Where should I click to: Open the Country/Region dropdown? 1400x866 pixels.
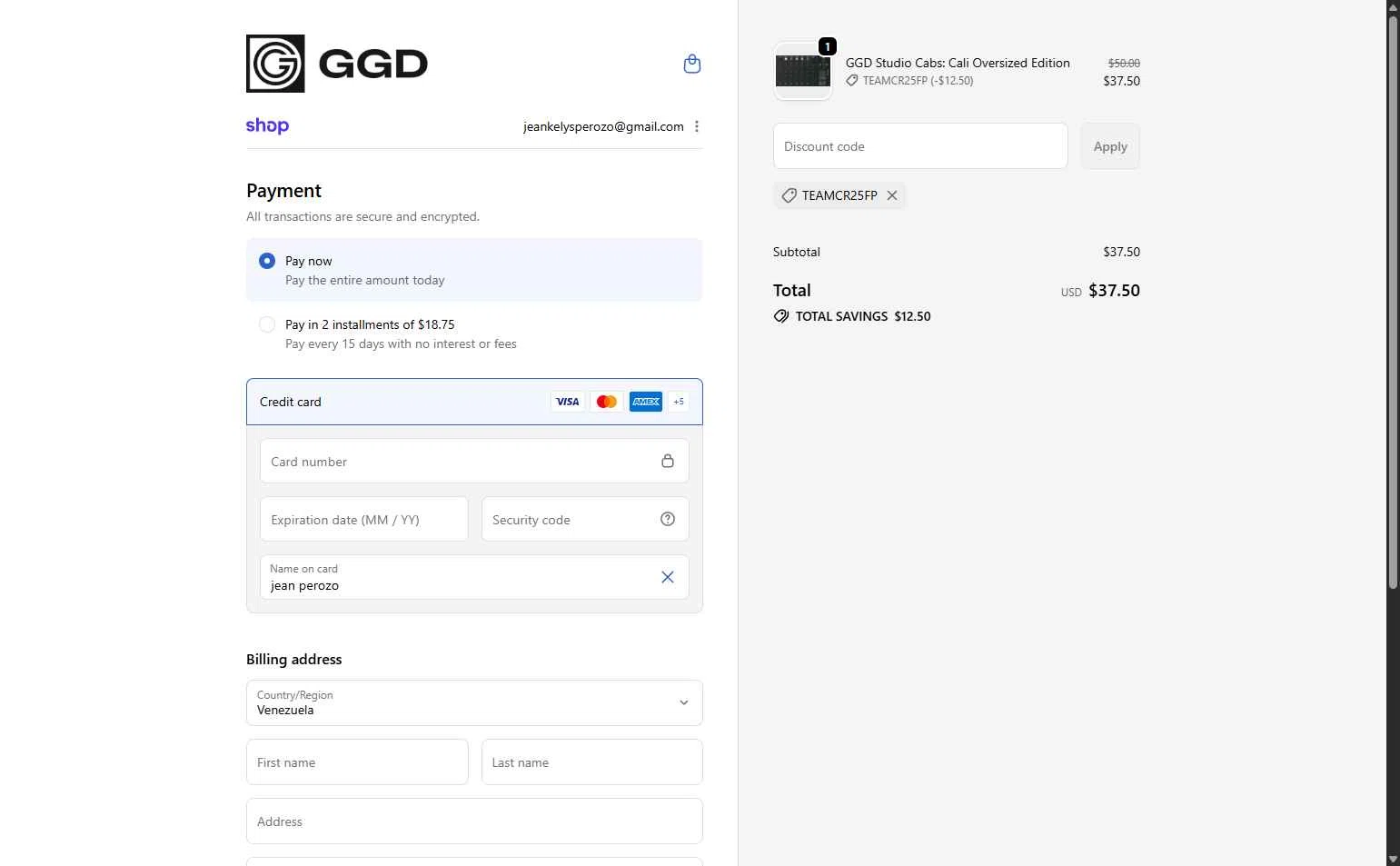[474, 702]
